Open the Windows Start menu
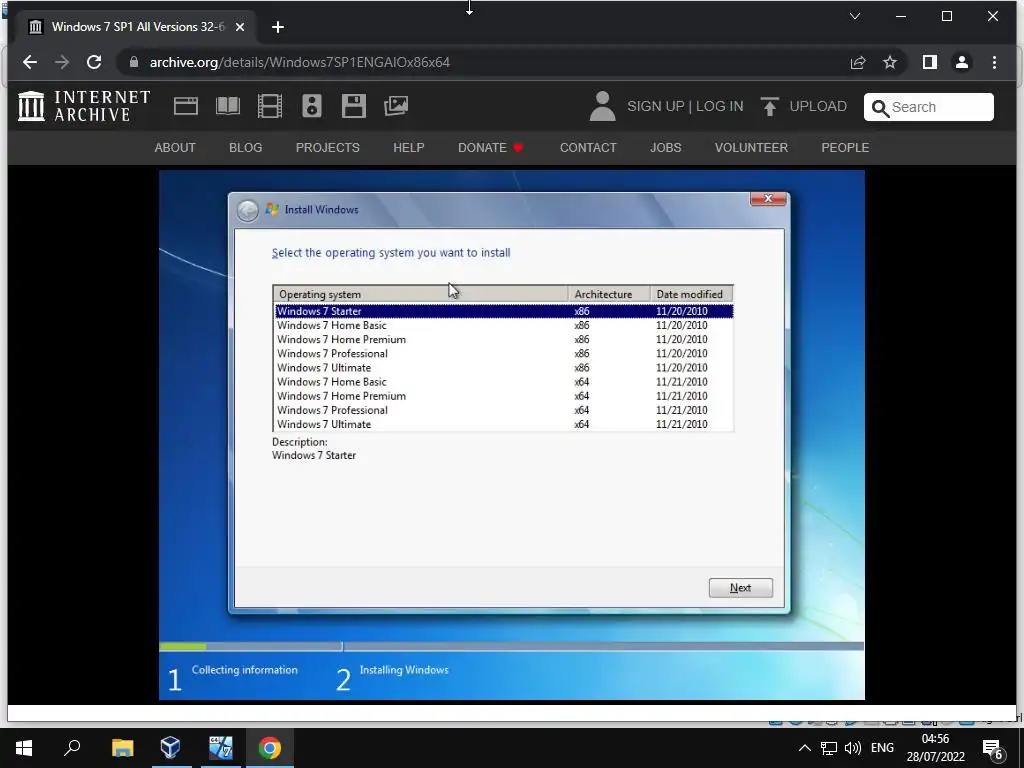1024x768 pixels. tap(24, 748)
